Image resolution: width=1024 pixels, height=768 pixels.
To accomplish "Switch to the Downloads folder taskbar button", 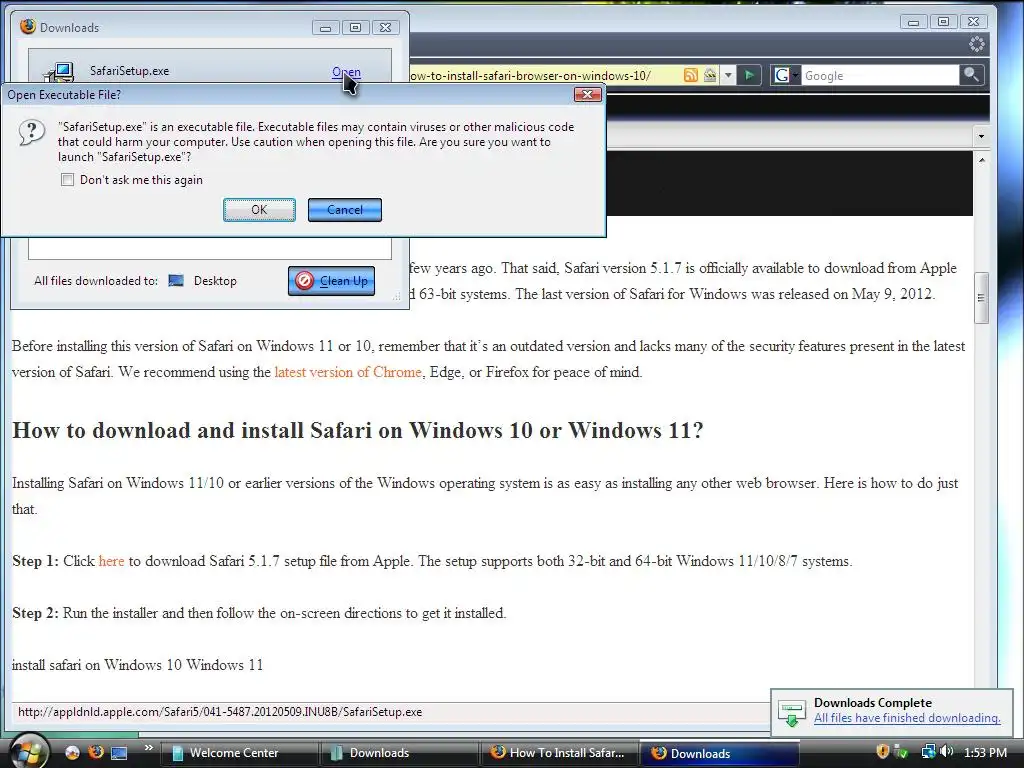I will click(x=399, y=753).
